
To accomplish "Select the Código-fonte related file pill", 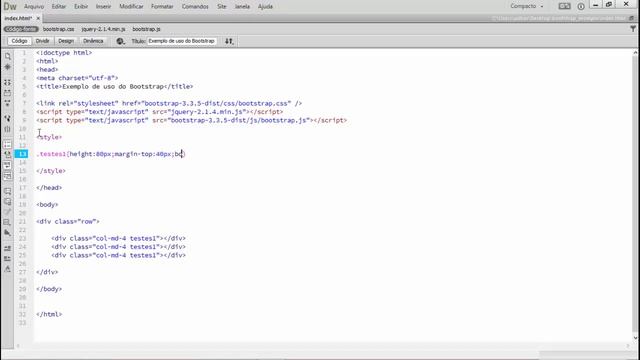I will 21,29.
